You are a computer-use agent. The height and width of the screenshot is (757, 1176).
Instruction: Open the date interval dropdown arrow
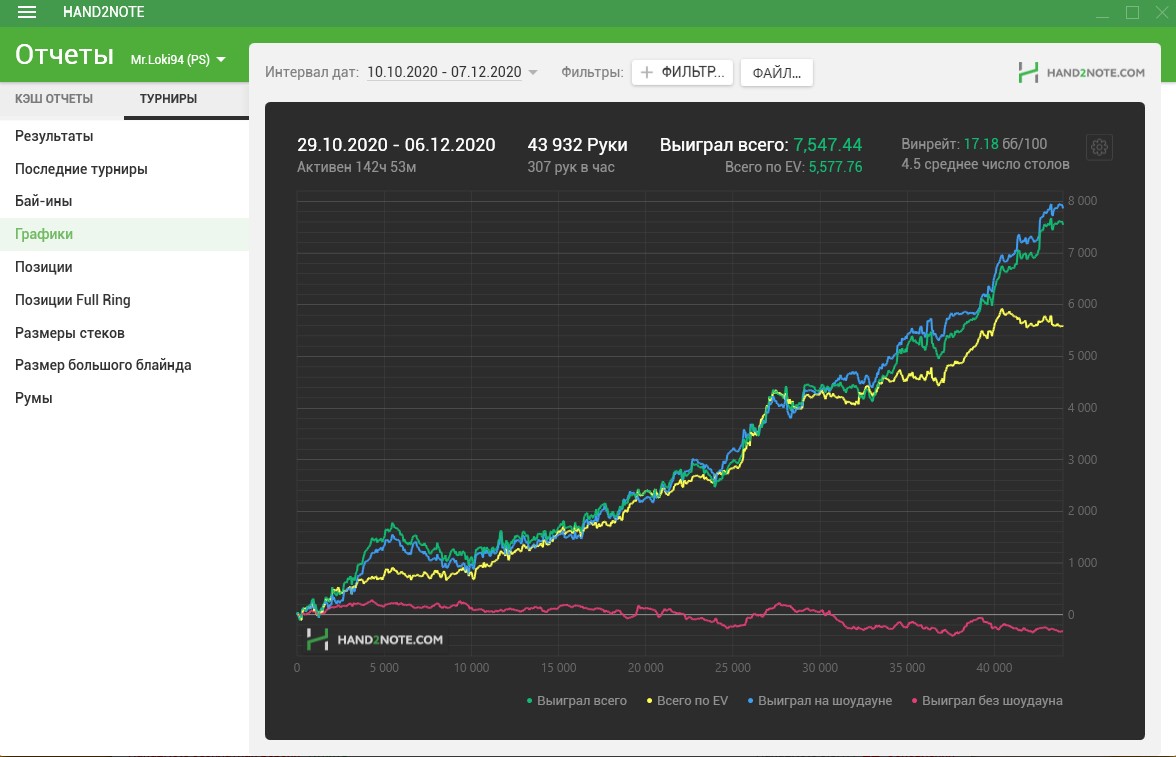(x=532, y=72)
